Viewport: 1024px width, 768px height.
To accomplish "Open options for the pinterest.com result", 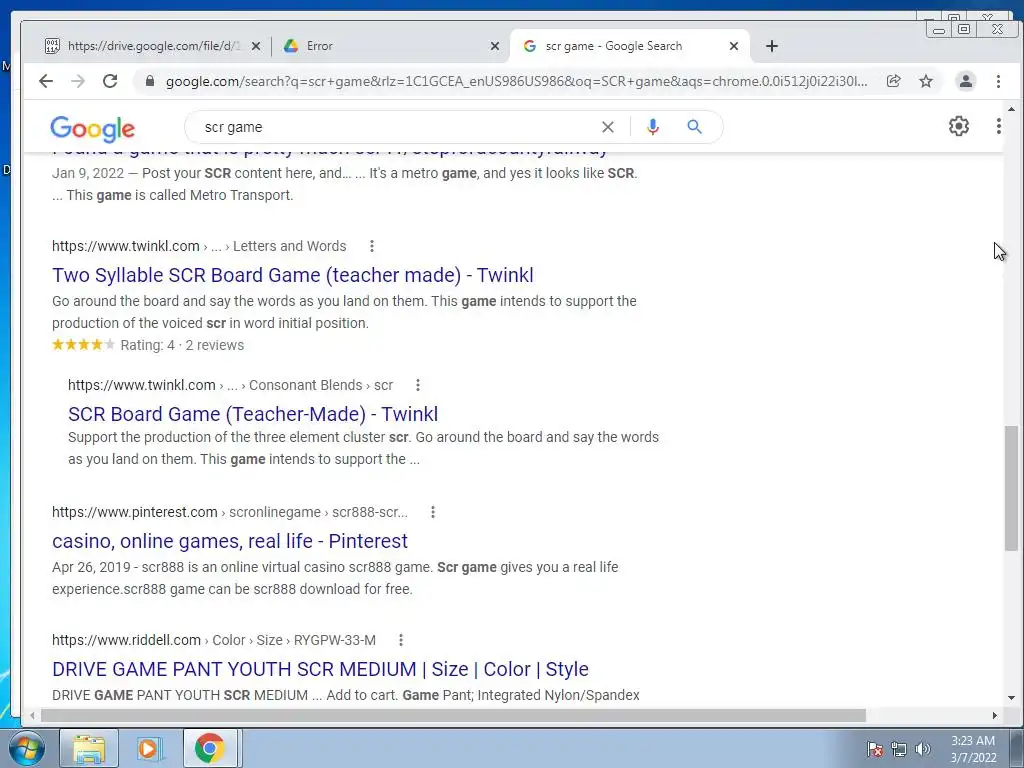I will [432, 512].
